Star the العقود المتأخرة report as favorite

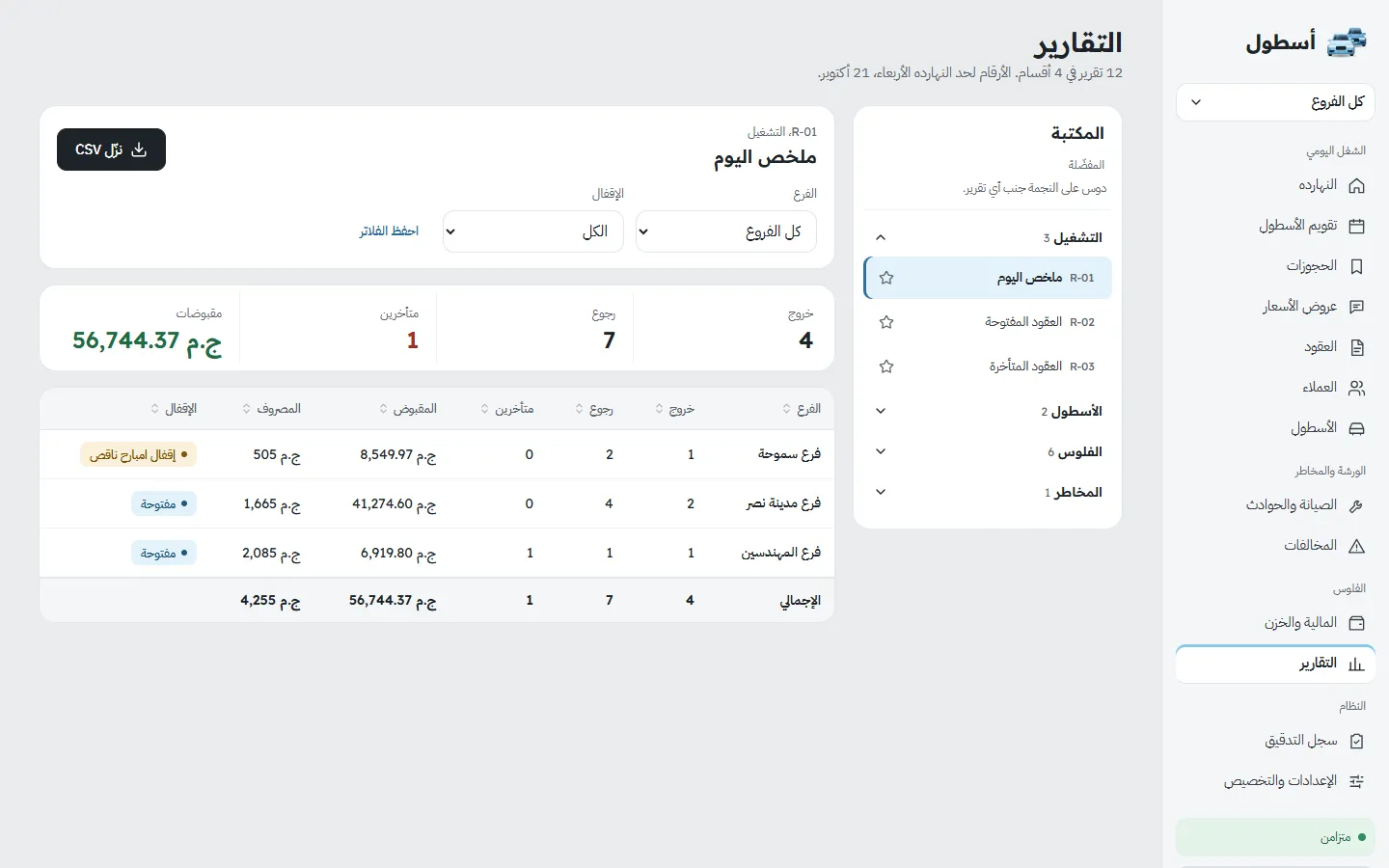pyautogui.click(x=886, y=366)
